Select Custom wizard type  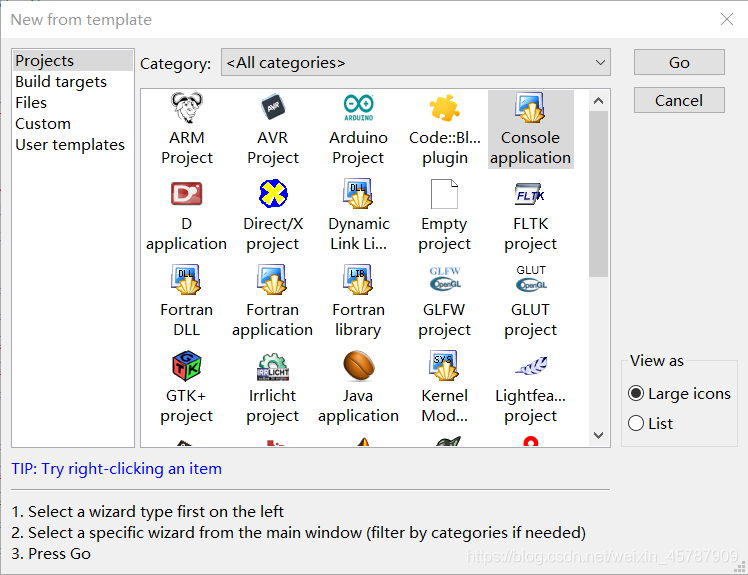point(73,124)
